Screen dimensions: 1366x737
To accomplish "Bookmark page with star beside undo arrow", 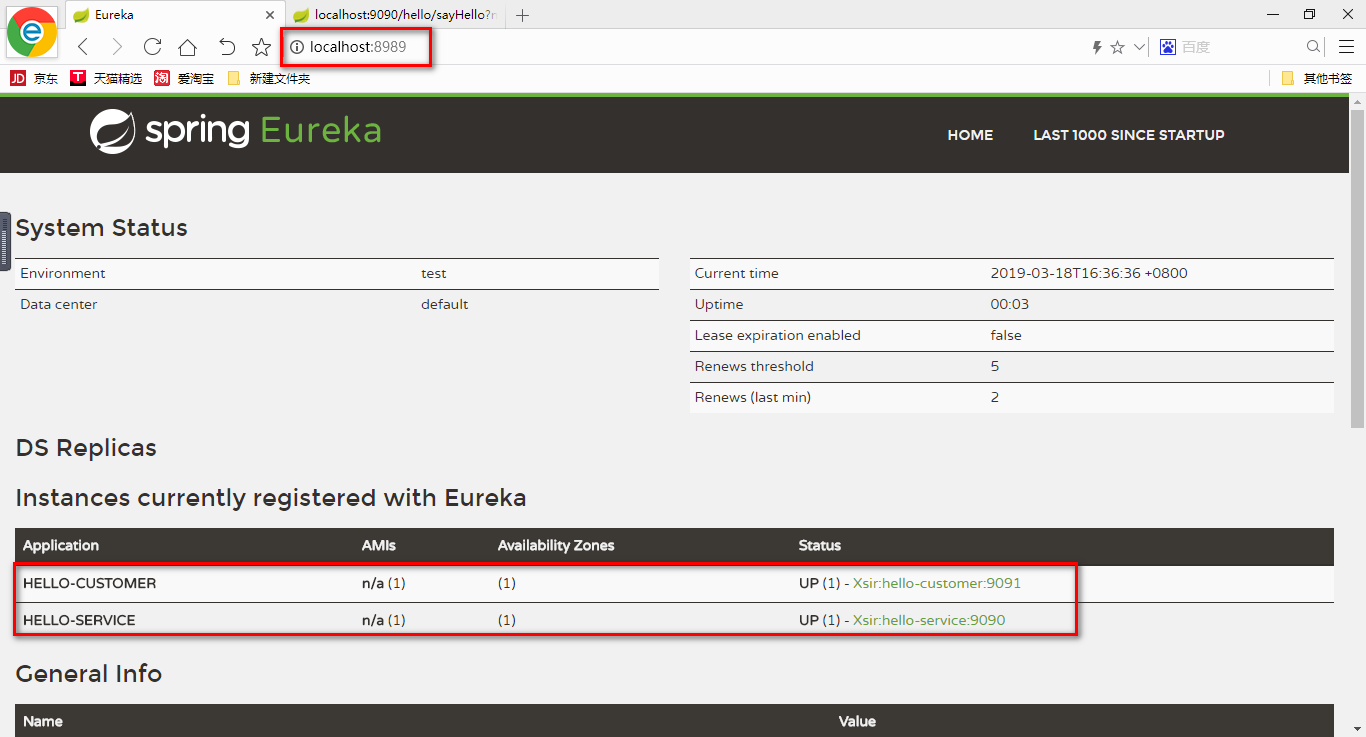I will tap(261, 47).
